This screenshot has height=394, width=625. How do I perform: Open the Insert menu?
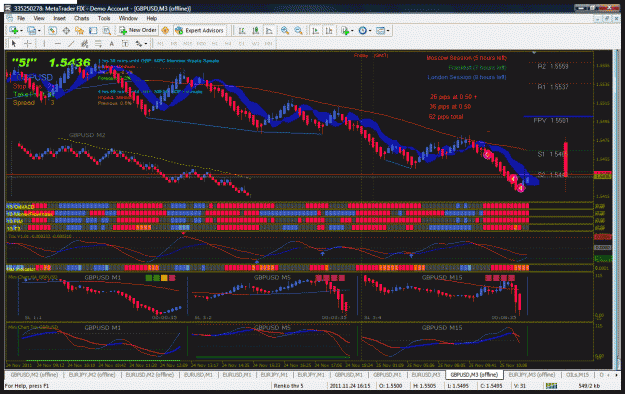click(x=59, y=18)
